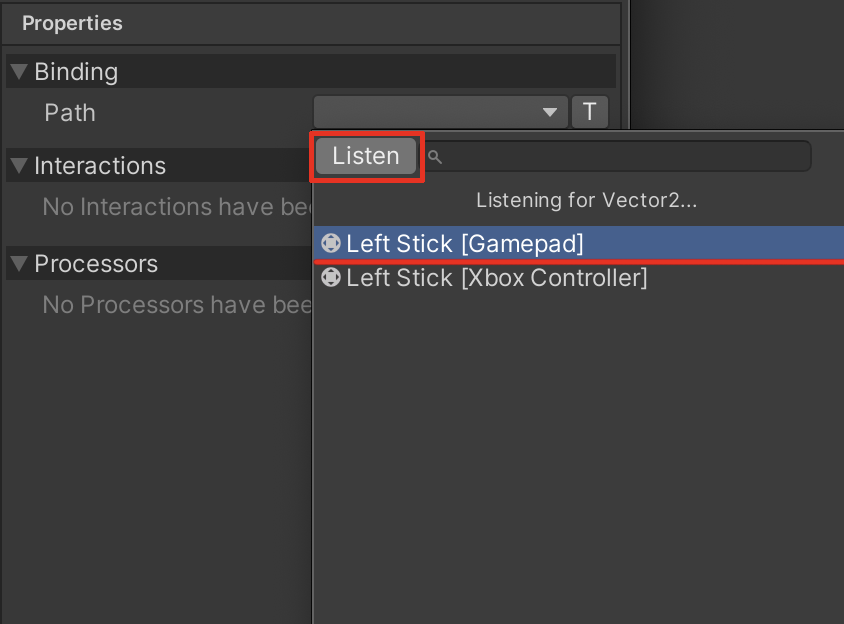This screenshot has width=844, height=624.
Task: Open the Path combo box dropdown
Action: (x=440, y=112)
